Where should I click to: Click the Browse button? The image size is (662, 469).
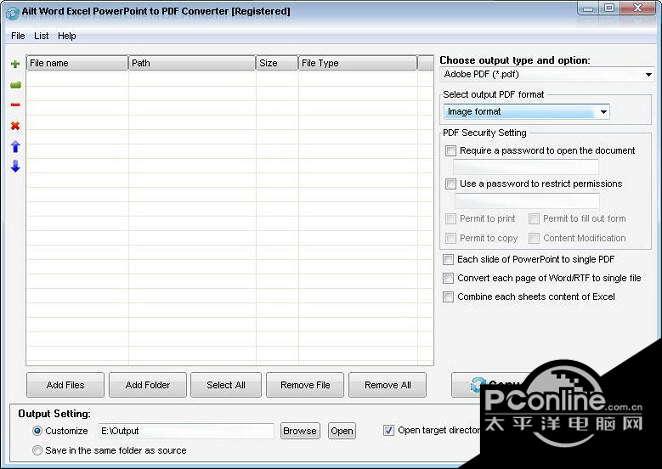(x=300, y=431)
